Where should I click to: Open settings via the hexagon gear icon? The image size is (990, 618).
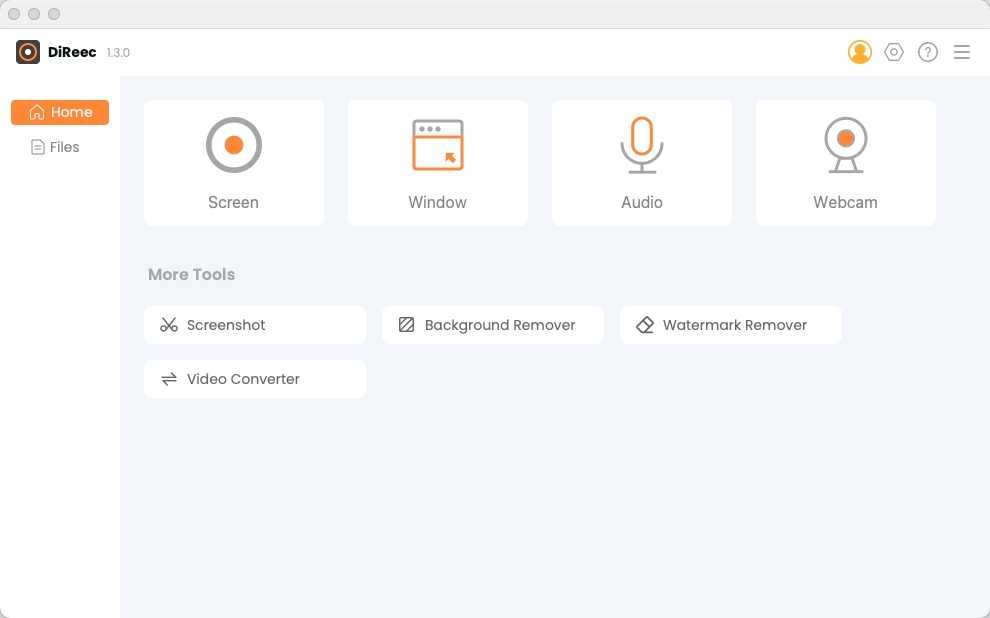893,52
